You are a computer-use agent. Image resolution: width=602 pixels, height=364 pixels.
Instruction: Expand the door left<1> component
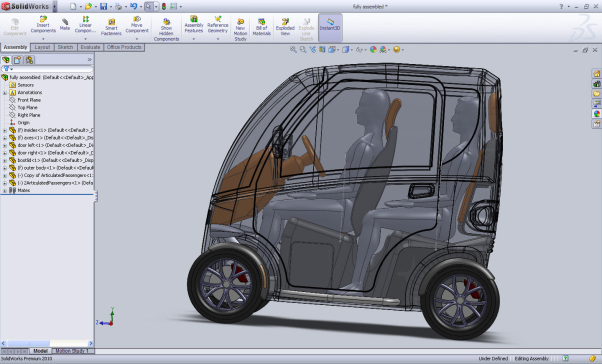tap(5, 145)
